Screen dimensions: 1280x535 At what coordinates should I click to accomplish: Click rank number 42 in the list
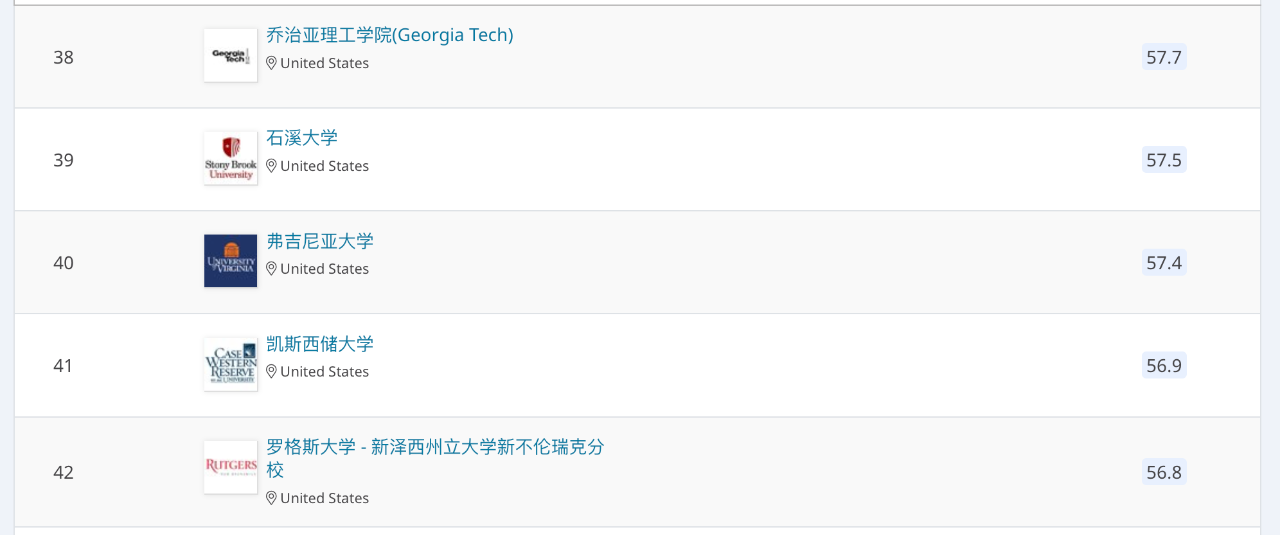[x=64, y=472]
